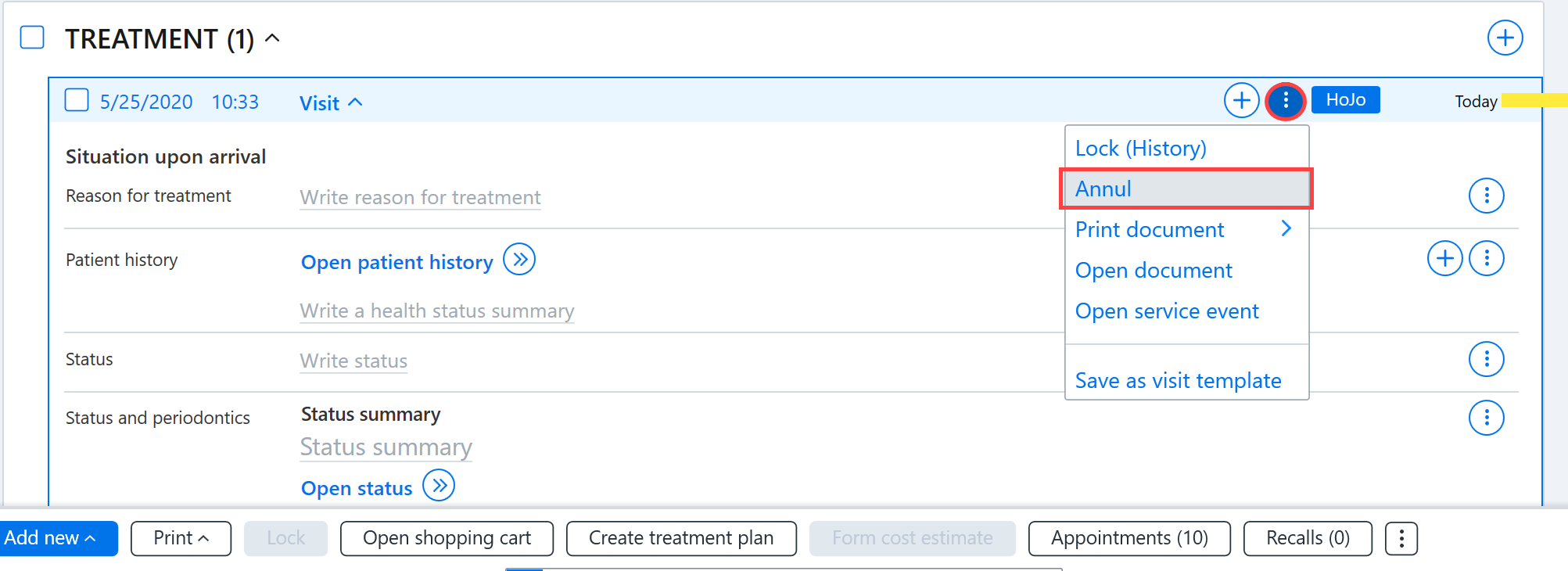The image size is (1568, 571).
Task: Tick the 5/25/2020 visit checkbox
Action: pyautogui.click(x=77, y=100)
